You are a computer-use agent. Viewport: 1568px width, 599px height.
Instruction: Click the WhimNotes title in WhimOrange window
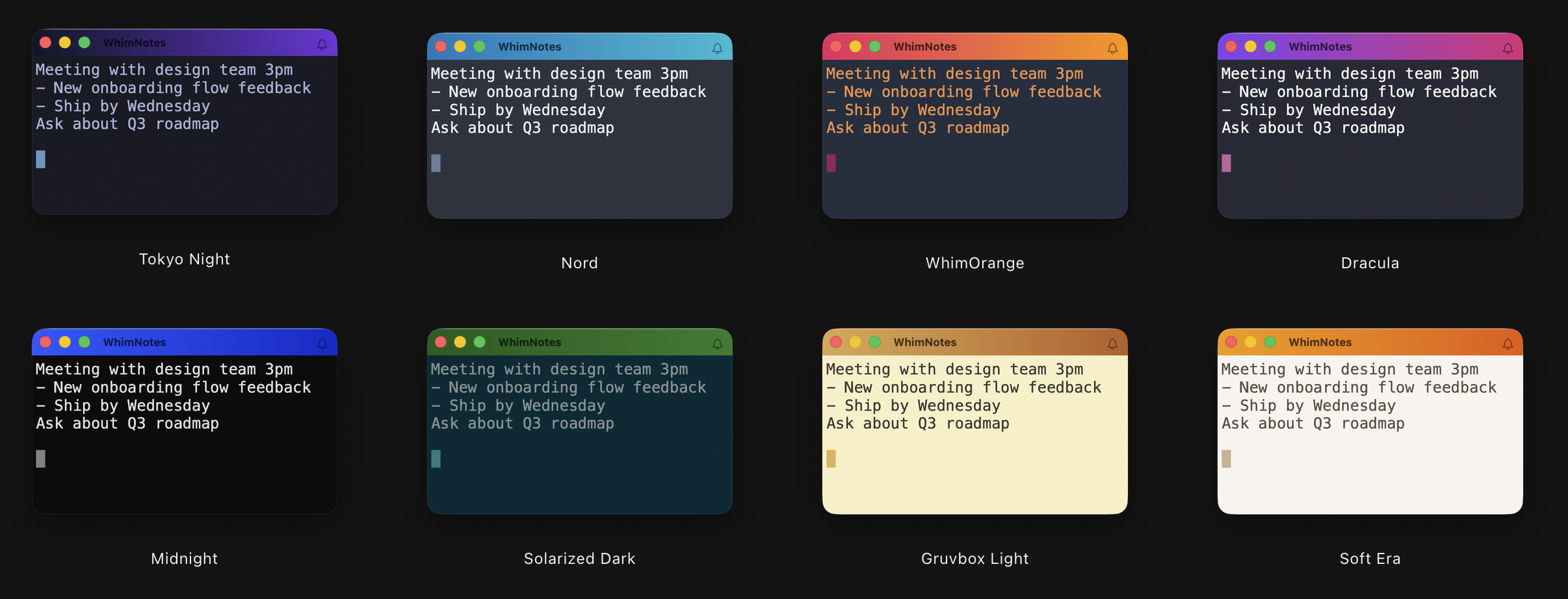pos(925,47)
